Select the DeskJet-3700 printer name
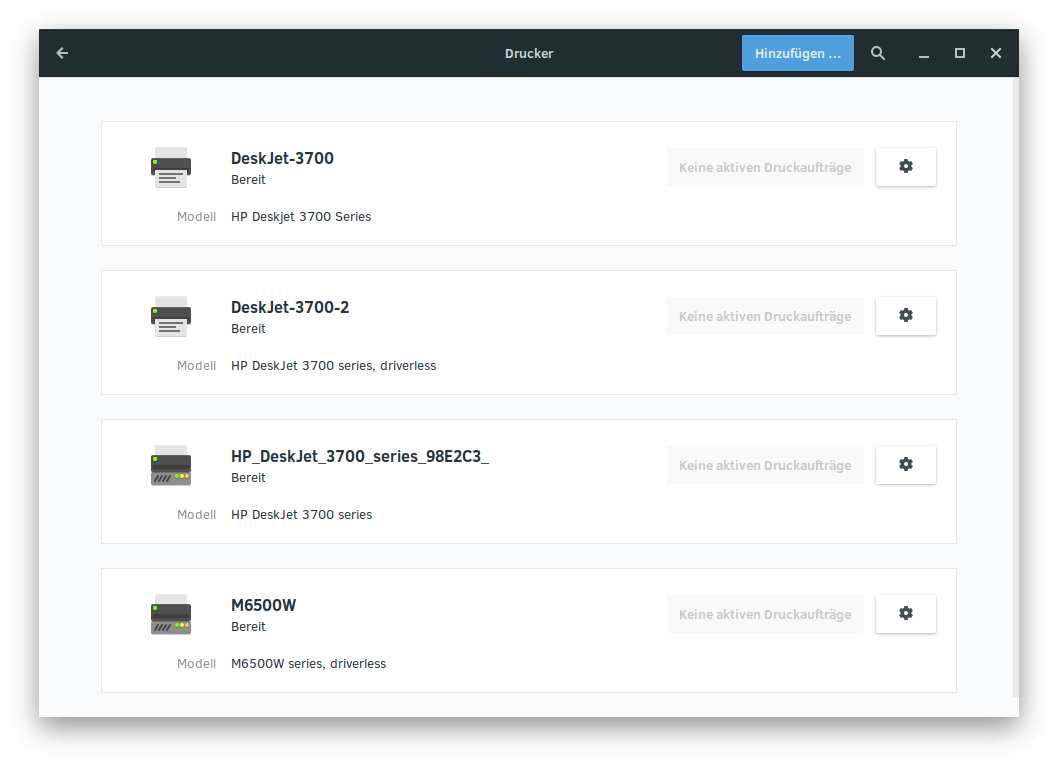1058x766 pixels. (x=282, y=158)
